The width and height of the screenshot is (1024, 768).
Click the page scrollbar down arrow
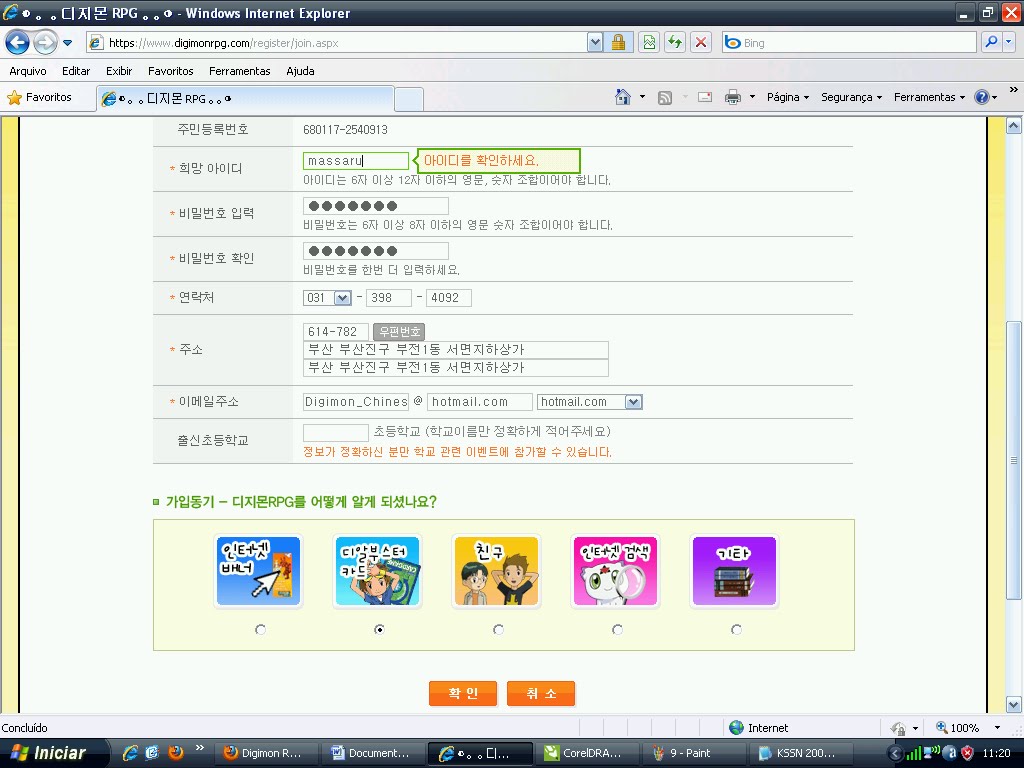[x=1014, y=704]
